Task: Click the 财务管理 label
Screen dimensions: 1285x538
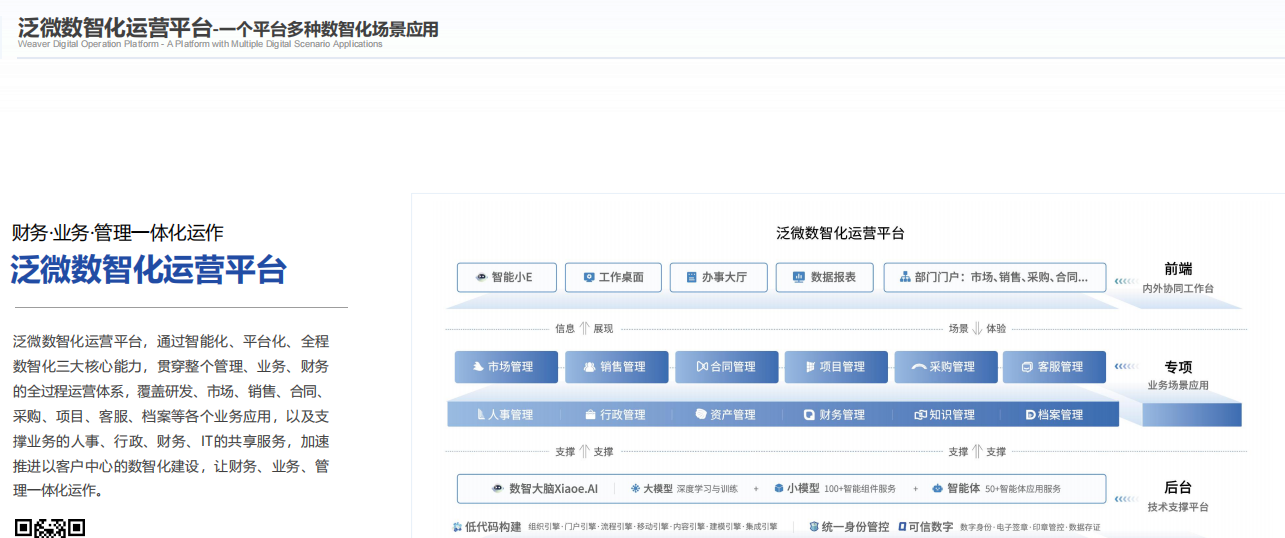Action: pyautogui.click(x=842, y=415)
